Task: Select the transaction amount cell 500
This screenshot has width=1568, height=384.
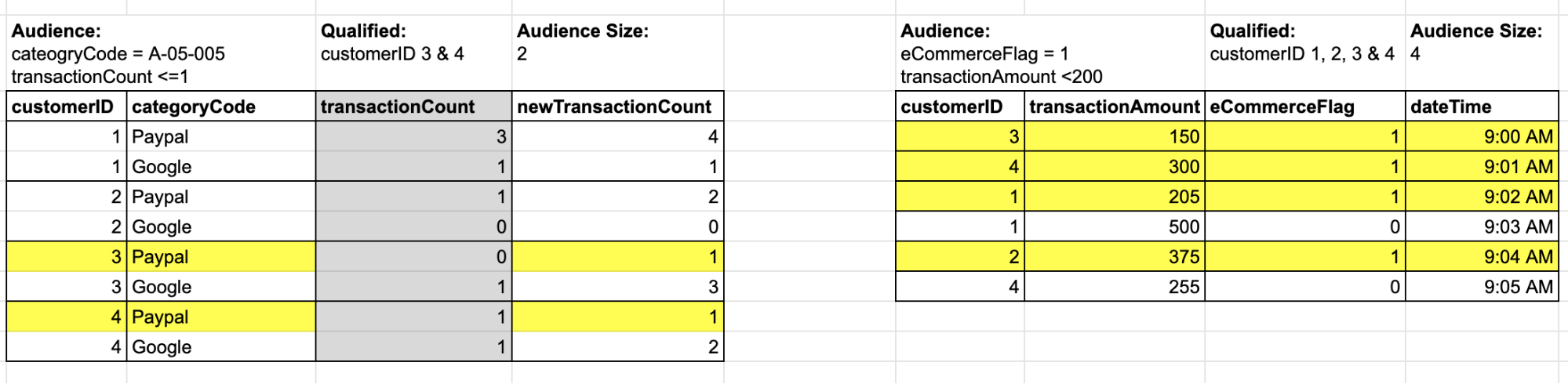Action: click(x=1114, y=226)
